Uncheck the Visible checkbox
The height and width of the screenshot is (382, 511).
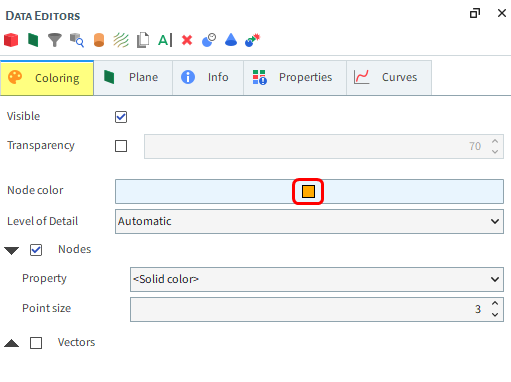tap(121, 117)
